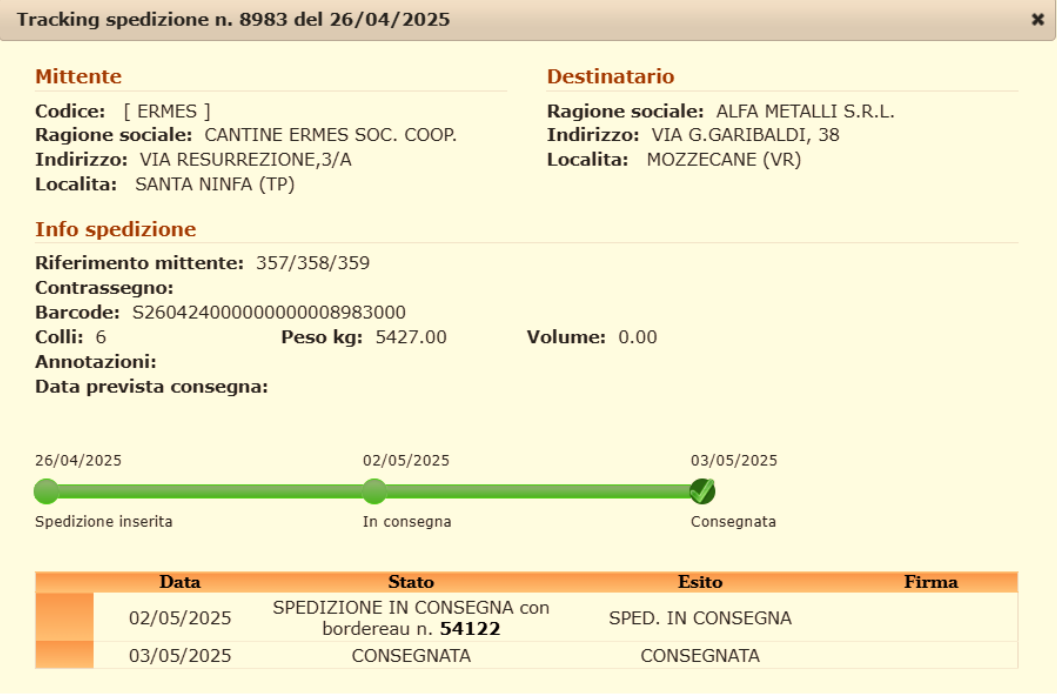Select the CONSEGNATA status in last row
1057x695 pixels.
(x=411, y=656)
